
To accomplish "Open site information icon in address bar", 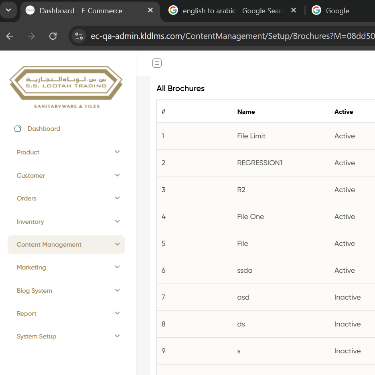I will click(79, 36).
